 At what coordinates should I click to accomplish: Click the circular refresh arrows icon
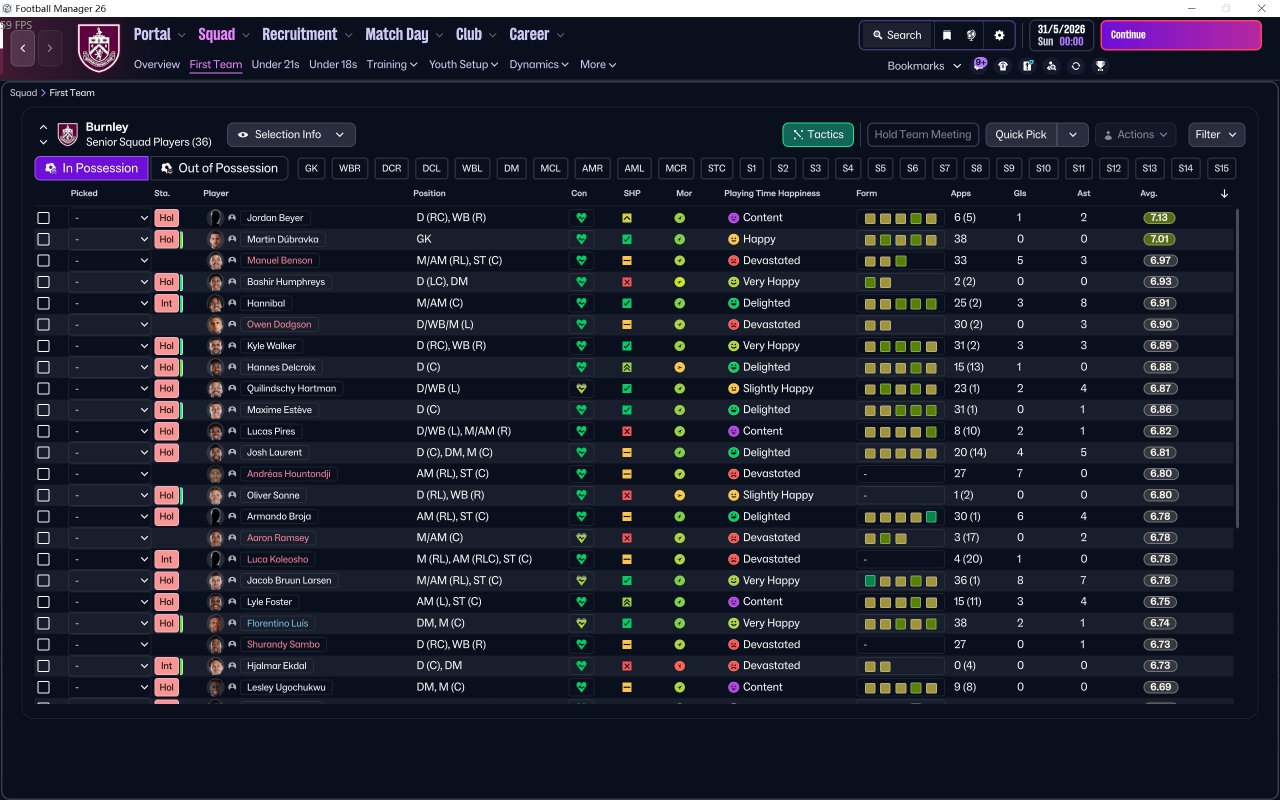coord(1075,65)
